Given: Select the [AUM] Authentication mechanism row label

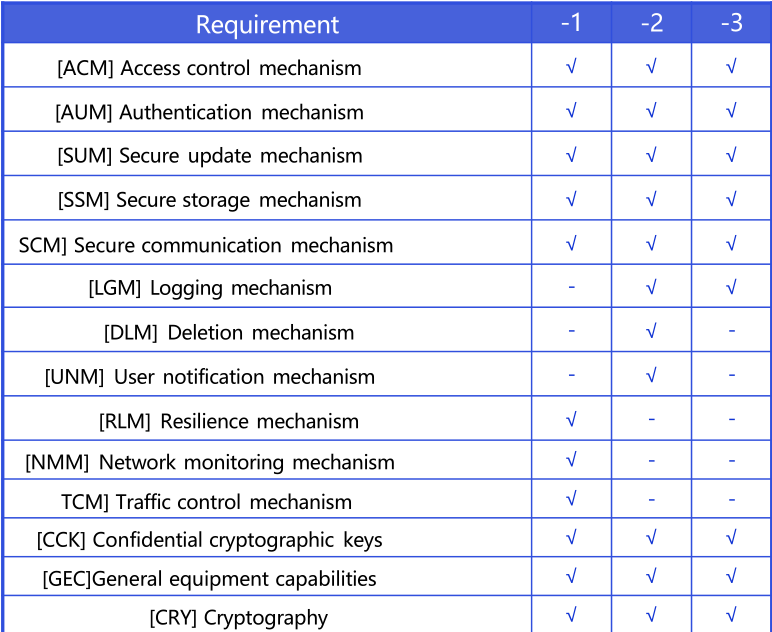Looking at the screenshot, I should 209,112.
